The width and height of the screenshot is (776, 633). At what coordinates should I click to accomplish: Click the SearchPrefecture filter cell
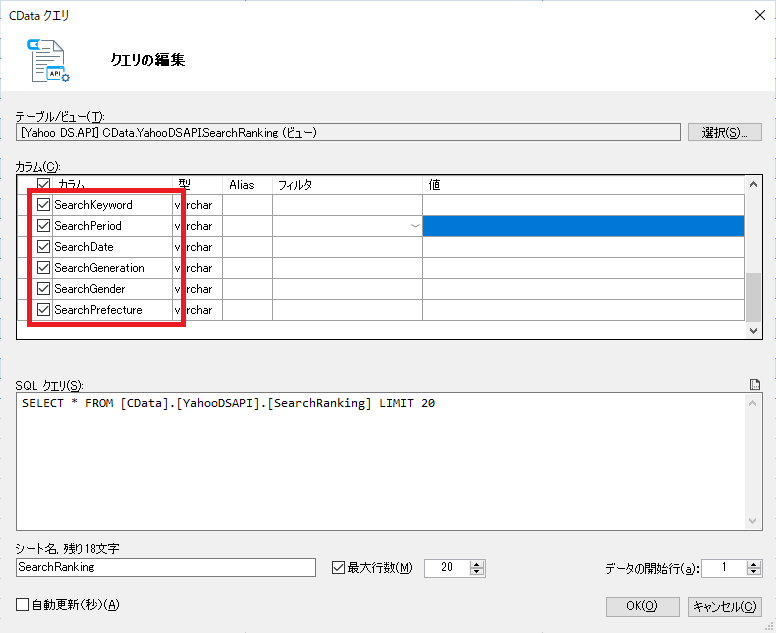(347, 310)
